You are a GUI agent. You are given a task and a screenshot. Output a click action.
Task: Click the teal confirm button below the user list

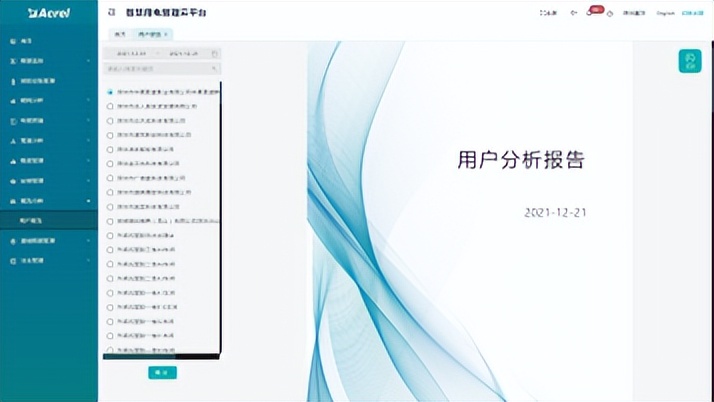point(162,372)
